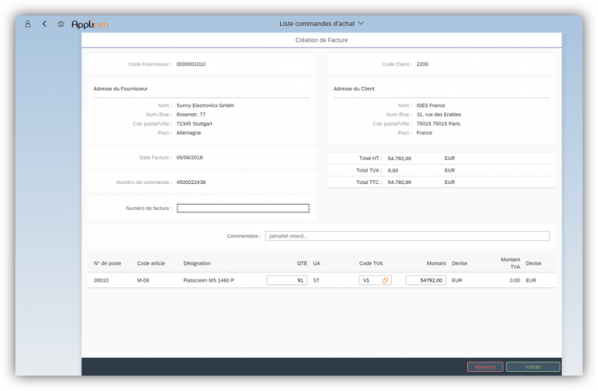
Task: Click the N° de poste column header
Action: coord(108,263)
